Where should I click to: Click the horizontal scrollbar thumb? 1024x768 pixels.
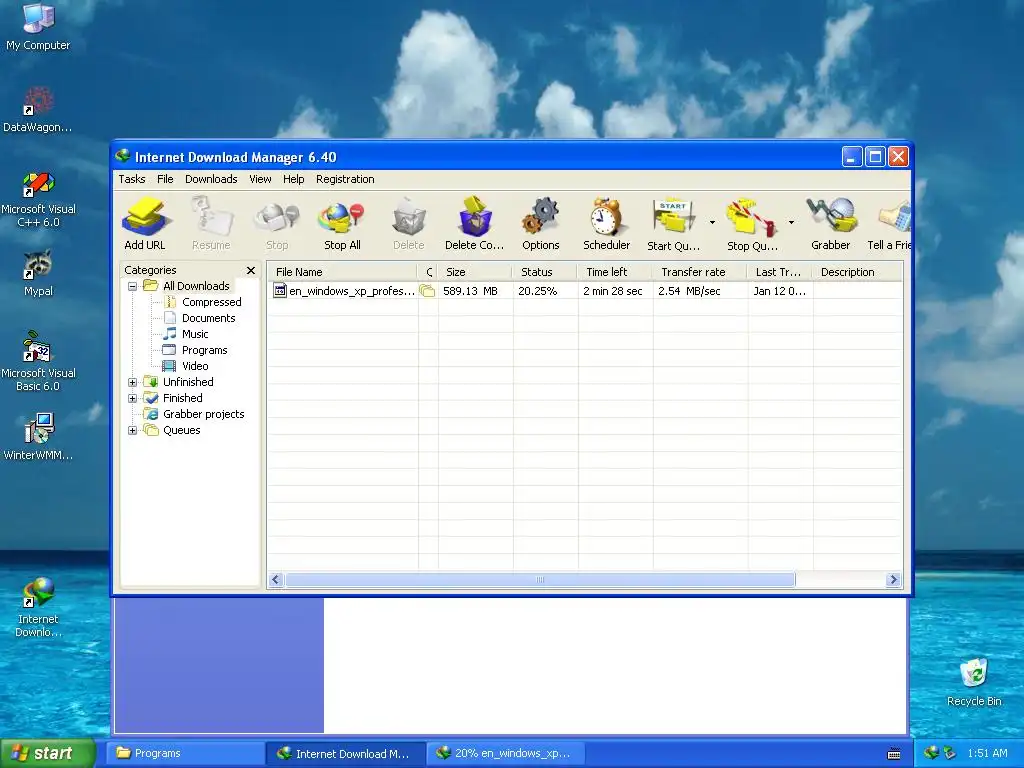click(540, 579)
